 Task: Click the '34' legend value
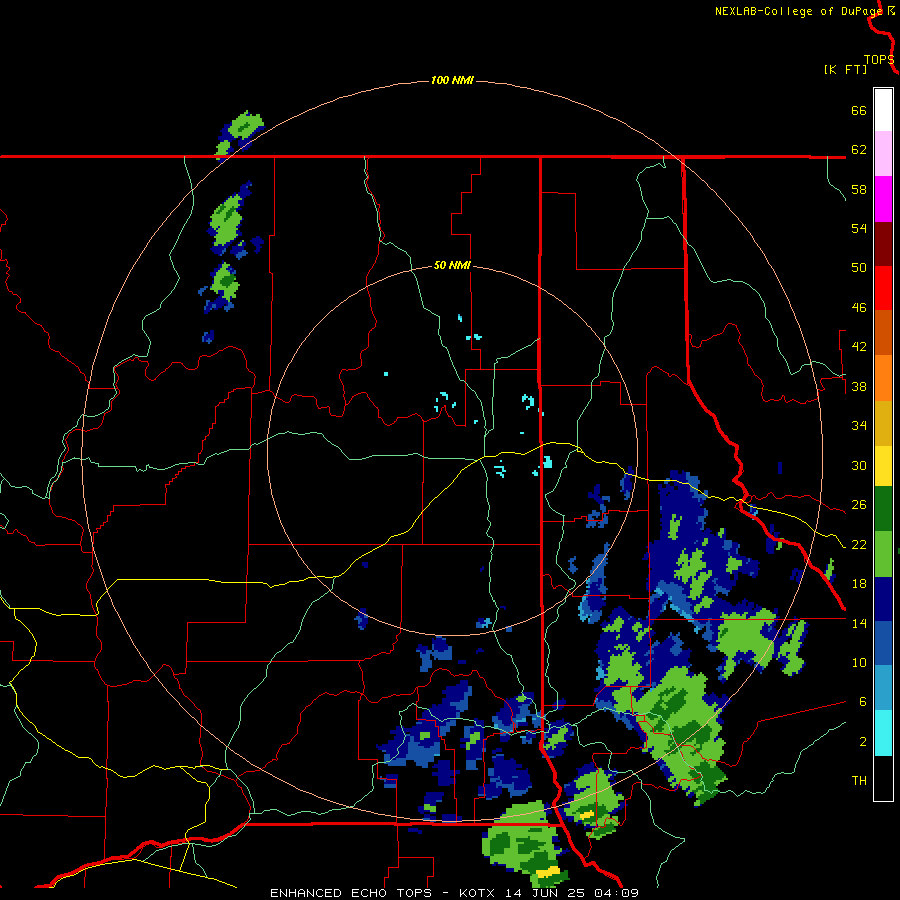859,426
